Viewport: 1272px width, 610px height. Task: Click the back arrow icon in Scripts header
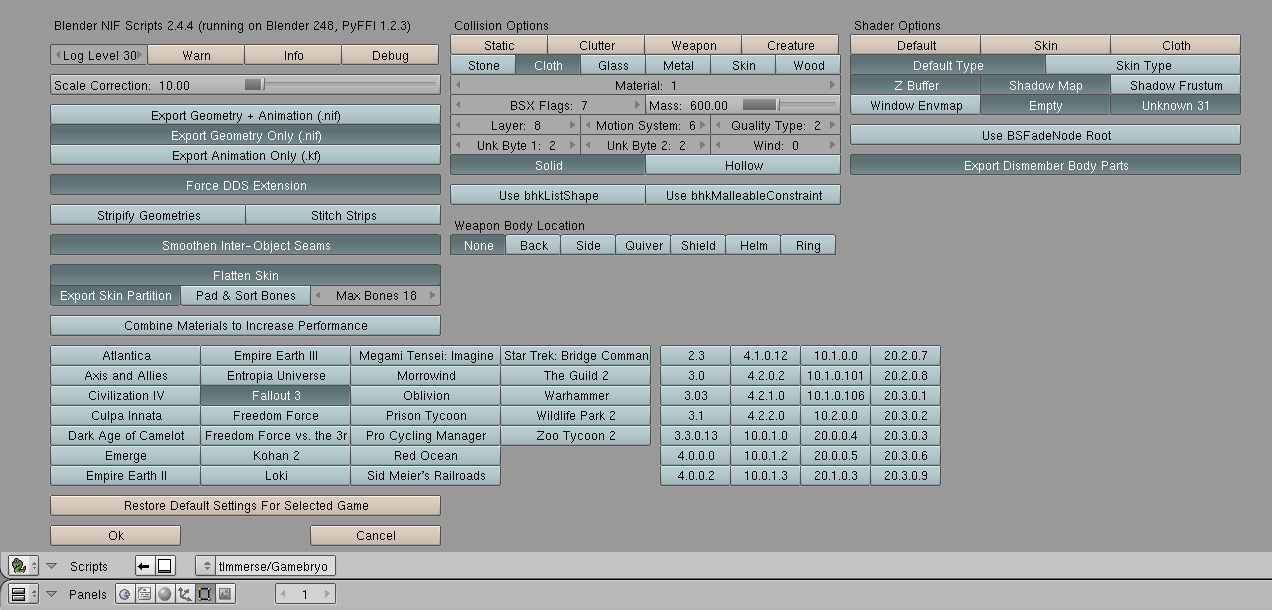[145, 566]
